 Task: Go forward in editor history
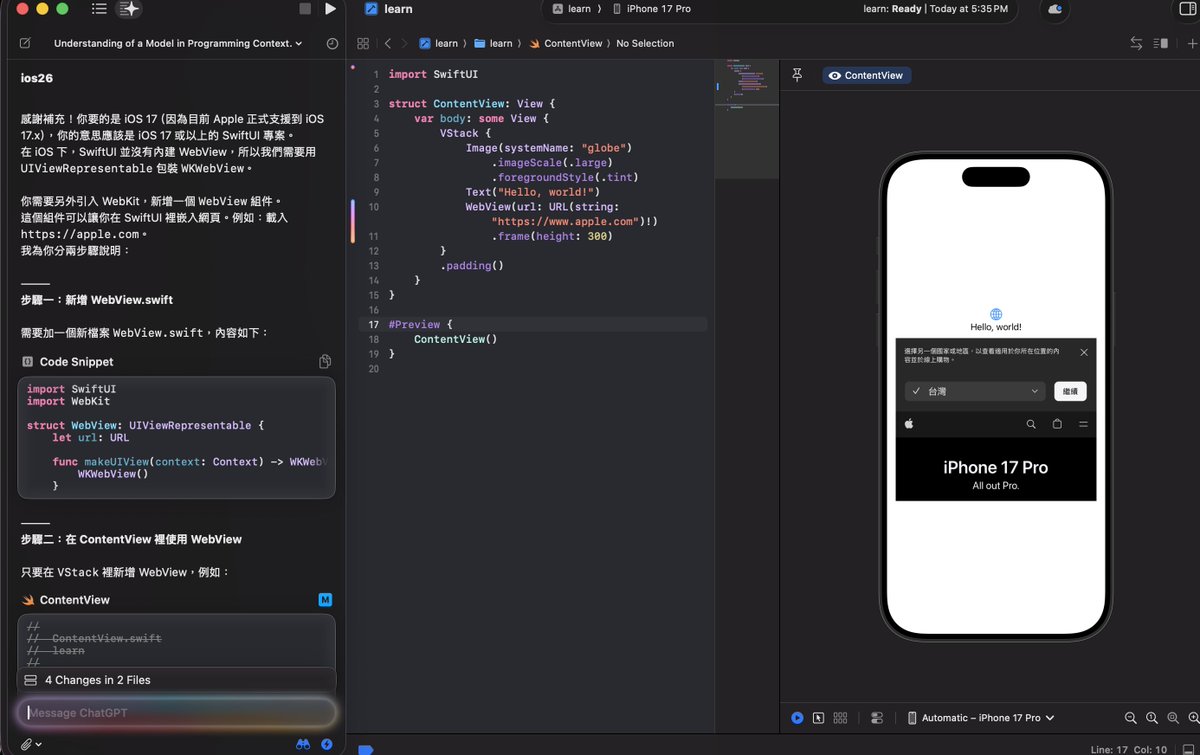tap(404, 44)
